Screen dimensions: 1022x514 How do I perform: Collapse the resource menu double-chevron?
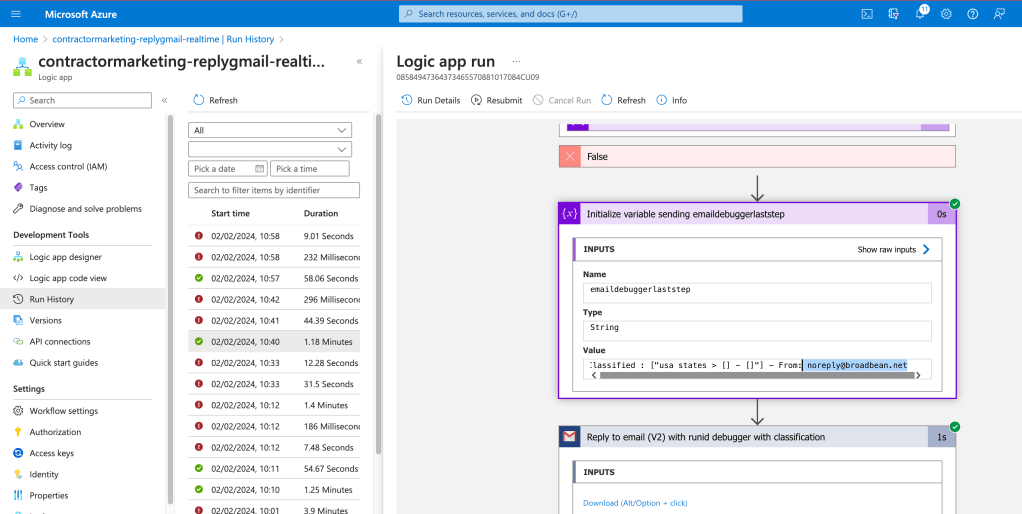tap(164, 100)
